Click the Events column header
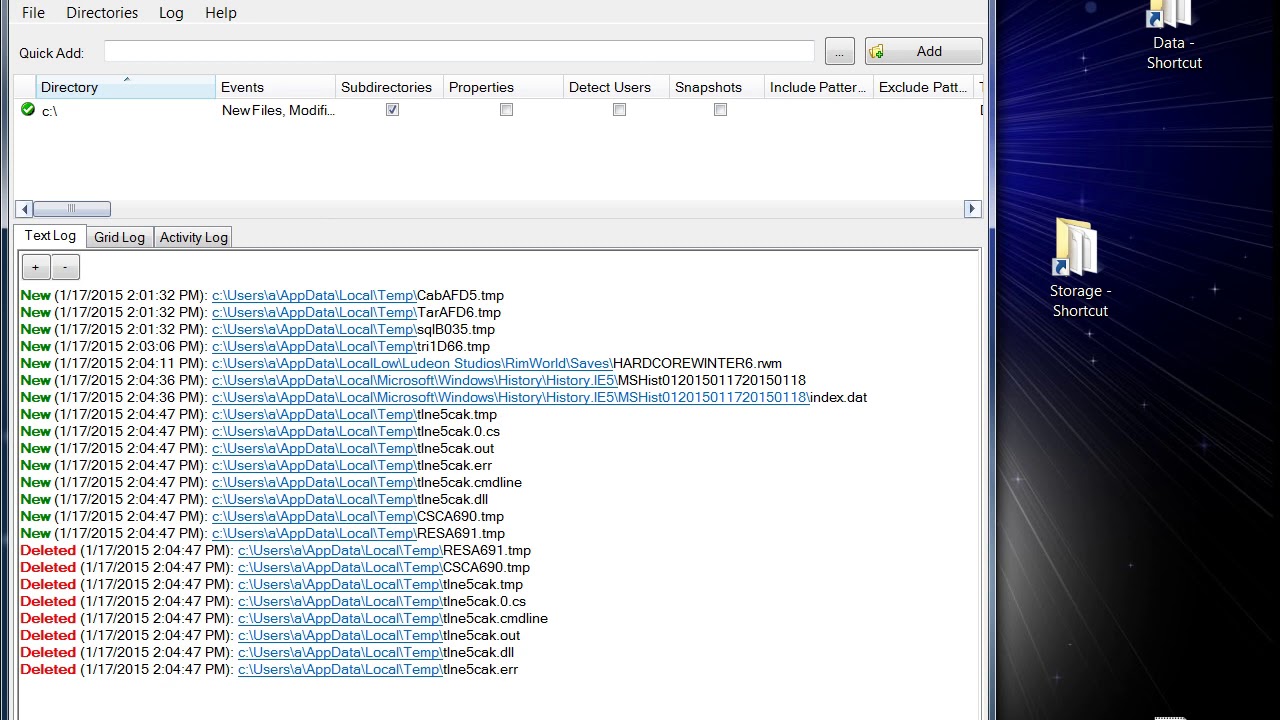The width and height of the screenshot is (1280, 720). 275,87
